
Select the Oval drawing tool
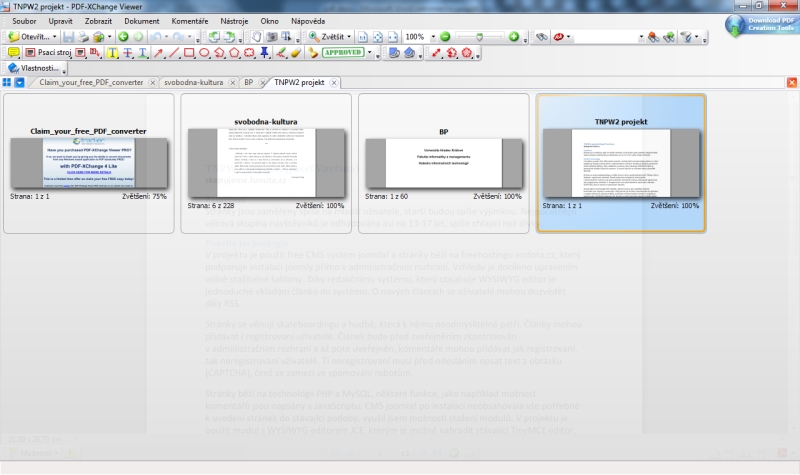click(x=204, y=53)
